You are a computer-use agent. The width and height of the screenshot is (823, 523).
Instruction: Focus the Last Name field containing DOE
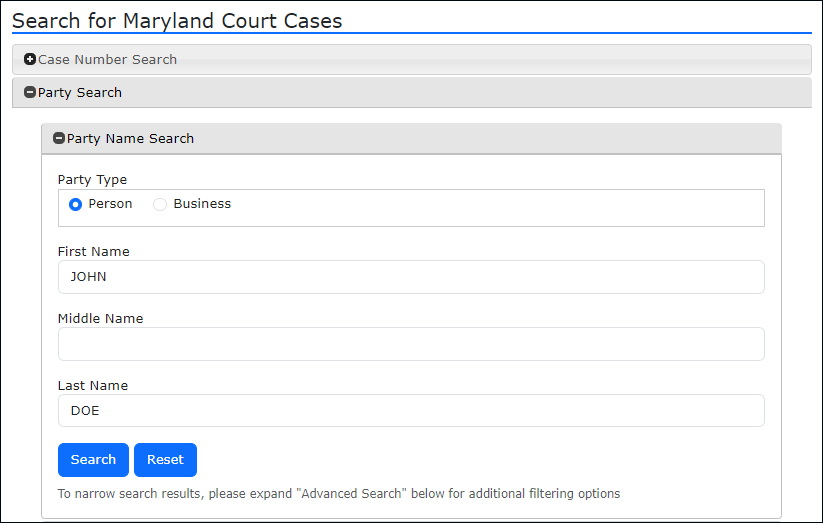pos(411,411)
